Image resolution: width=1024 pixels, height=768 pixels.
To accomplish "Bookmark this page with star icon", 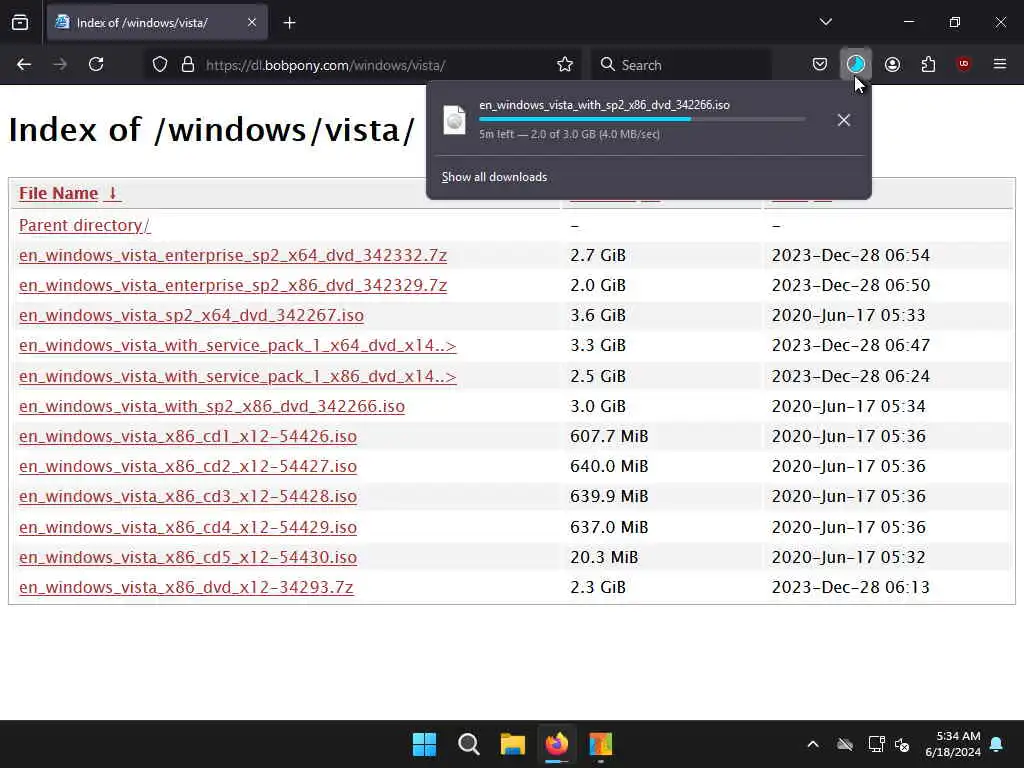I will click(x=565, y=65).
